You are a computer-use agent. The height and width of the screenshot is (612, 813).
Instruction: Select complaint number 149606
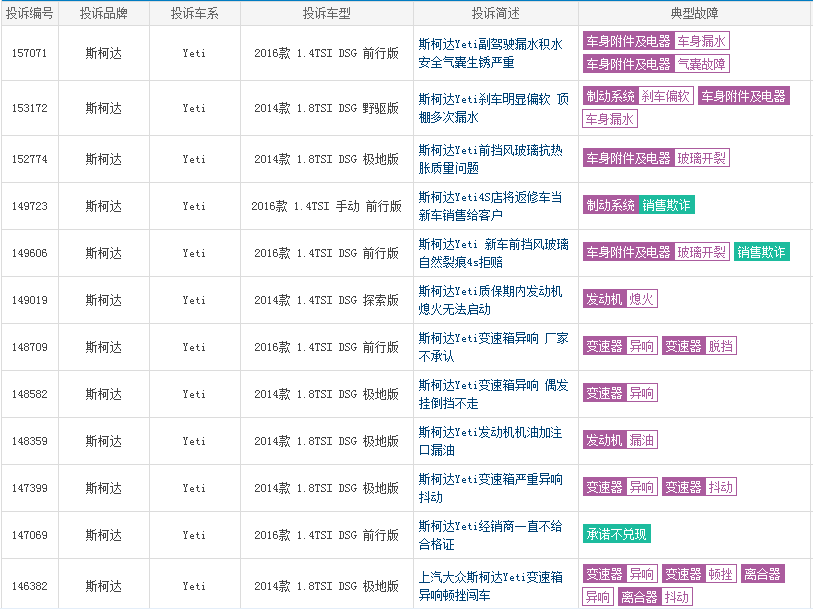(30, 253)
